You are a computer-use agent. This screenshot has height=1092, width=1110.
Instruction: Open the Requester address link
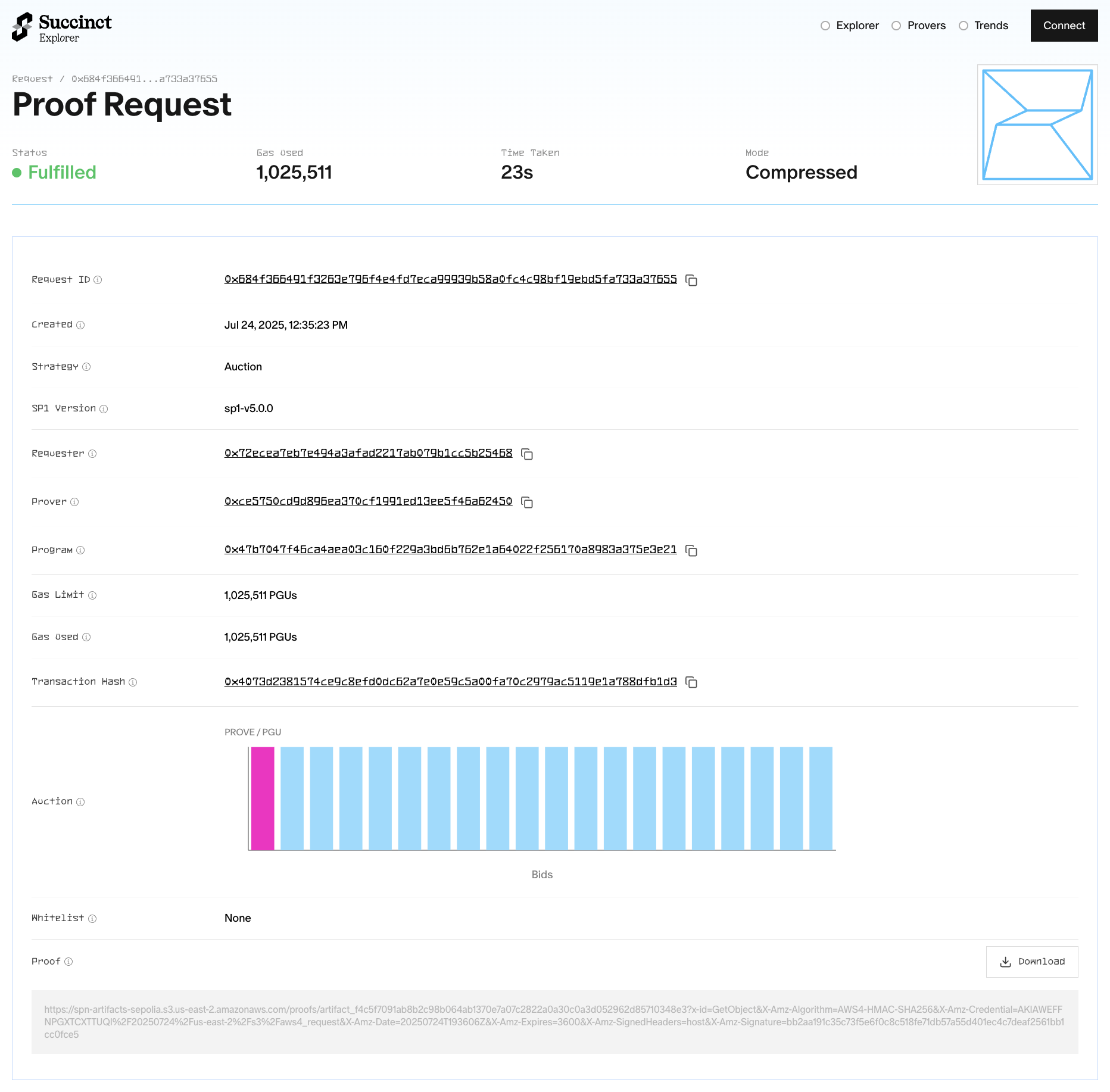click(x=369, y=453)
